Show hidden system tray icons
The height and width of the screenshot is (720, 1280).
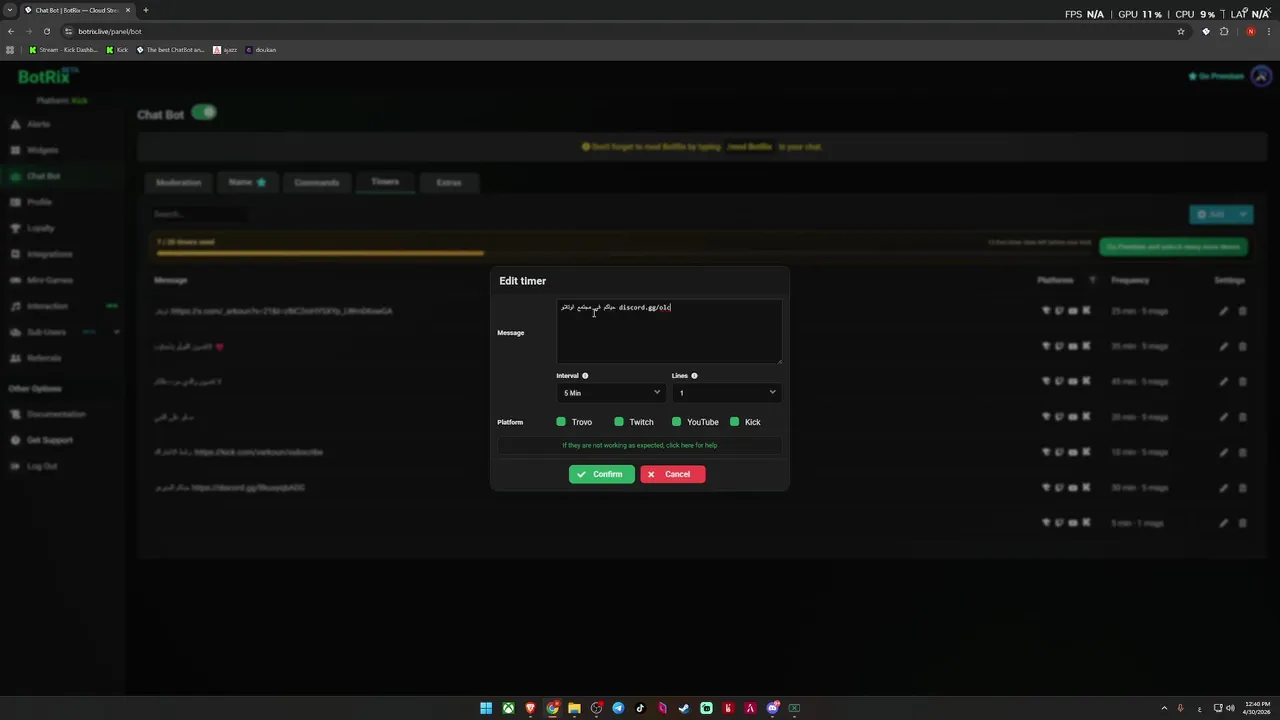tap(1164, 708)
